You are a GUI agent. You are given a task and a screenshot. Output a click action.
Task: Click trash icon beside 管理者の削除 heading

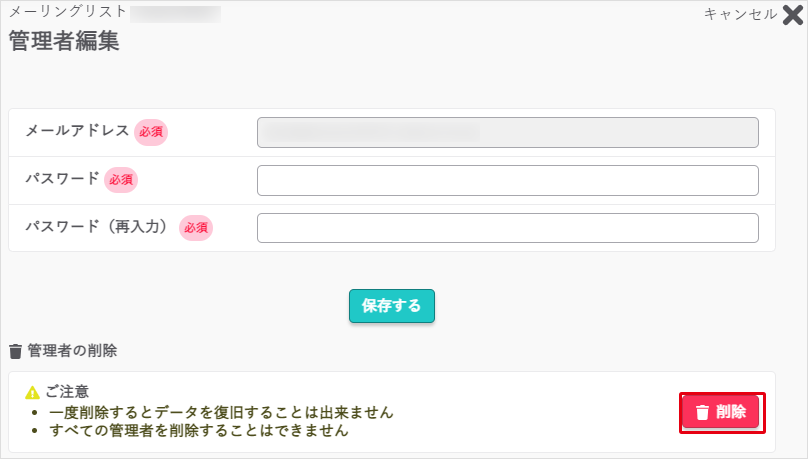(x=15, y=351)
